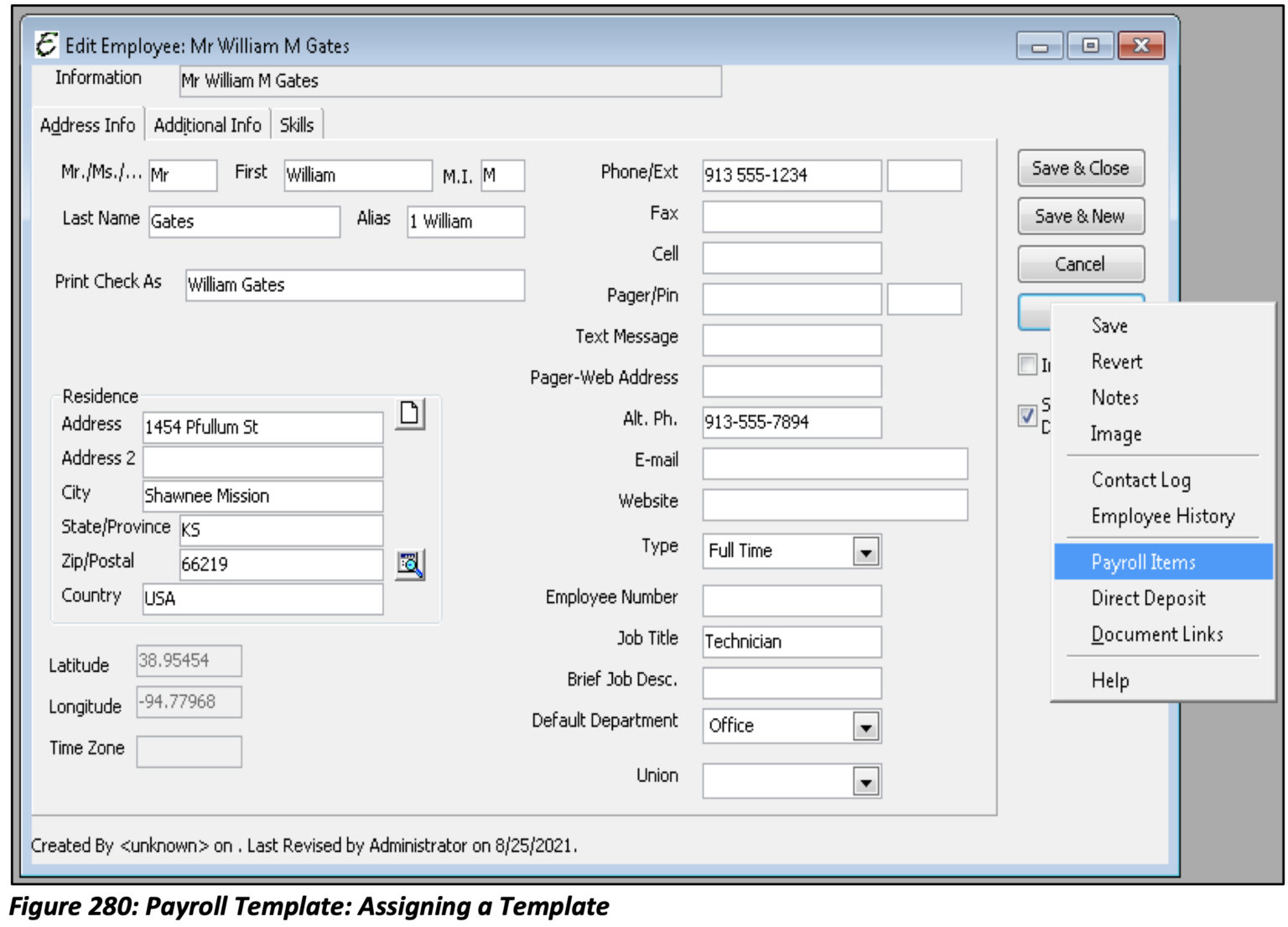
Task: Open Notes from the context menu
Action: tap(1115, 398)
